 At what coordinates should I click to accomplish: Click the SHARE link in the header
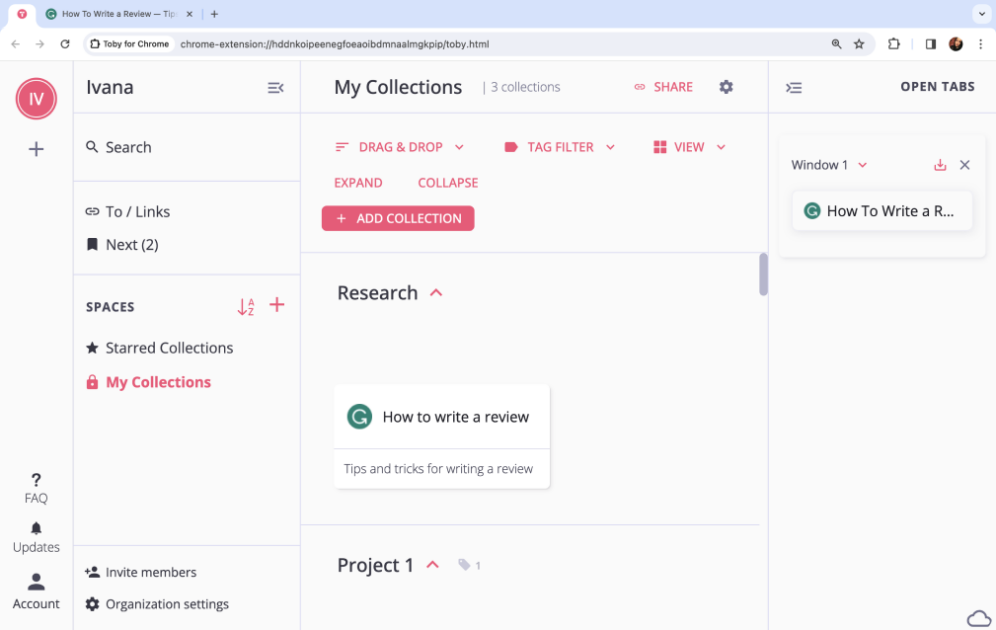click(x=663, y=87)
